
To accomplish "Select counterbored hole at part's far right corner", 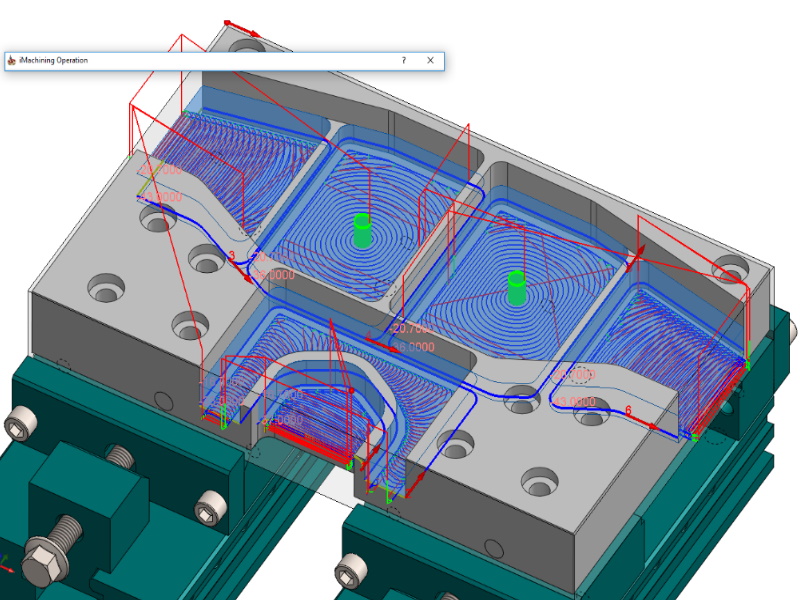I will tap(729, 270).
